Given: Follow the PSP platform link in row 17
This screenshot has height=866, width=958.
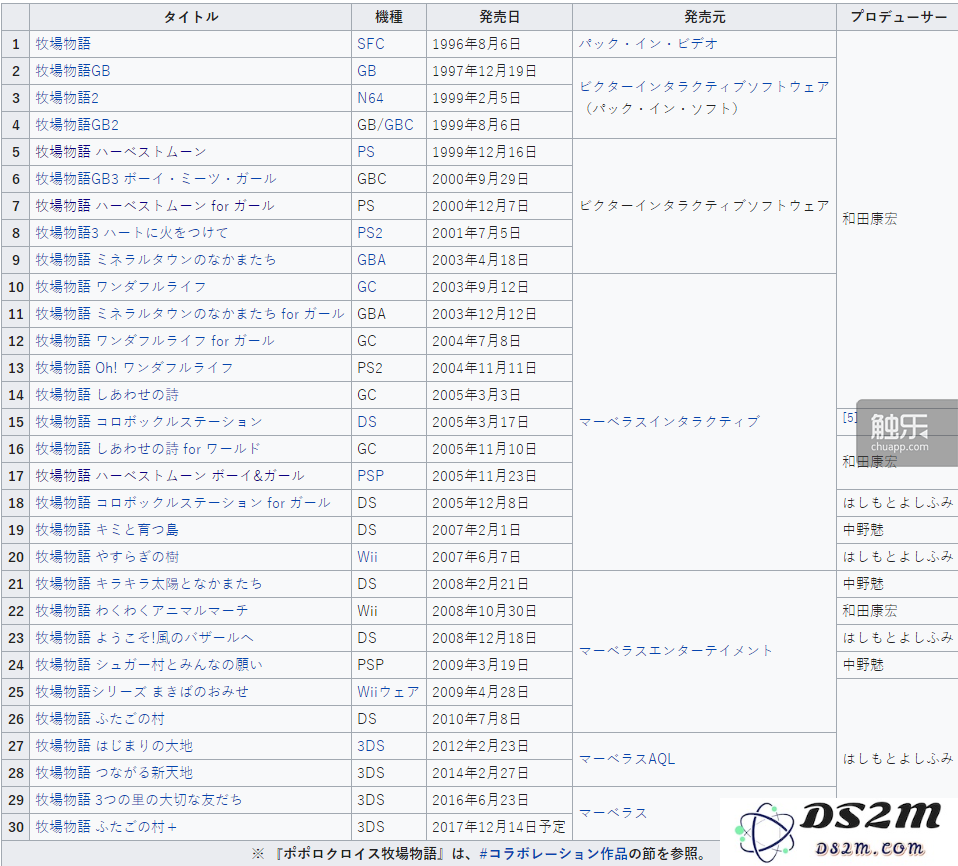Looking at the screenshot, I should pyautogui.click(x=371, y=475).
